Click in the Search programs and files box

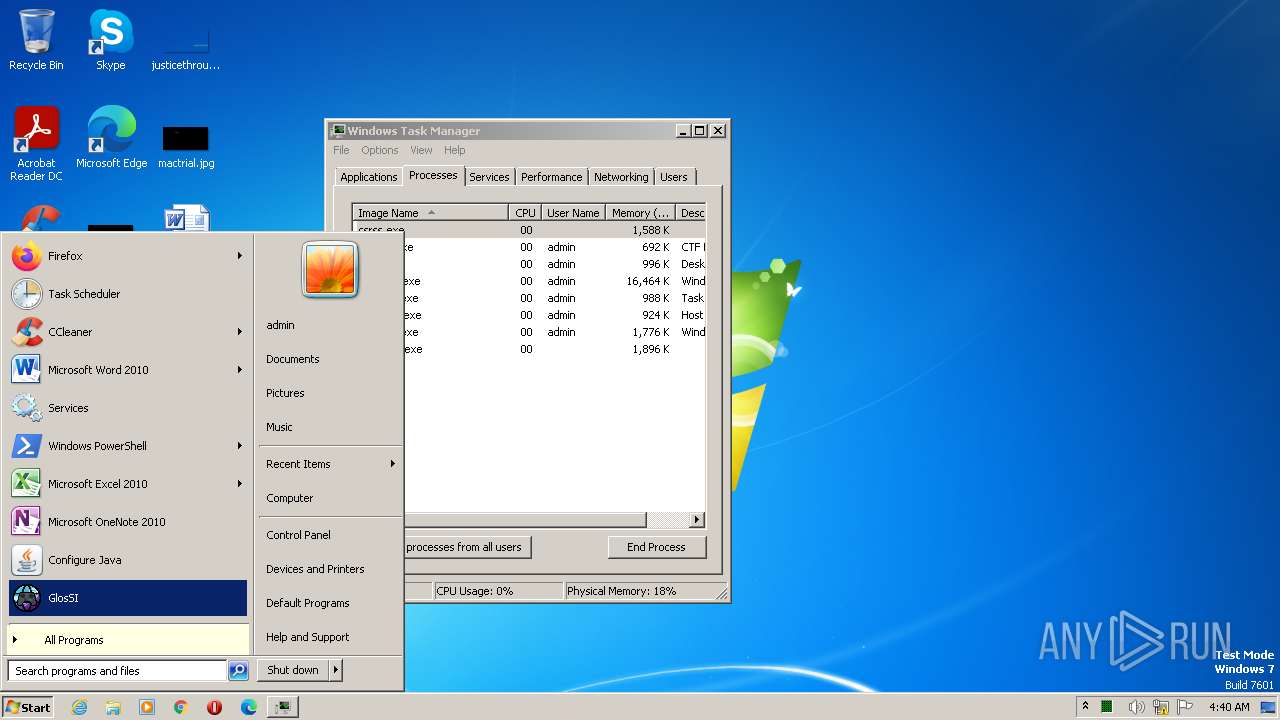pyautogui.click(x=117, y=671)
